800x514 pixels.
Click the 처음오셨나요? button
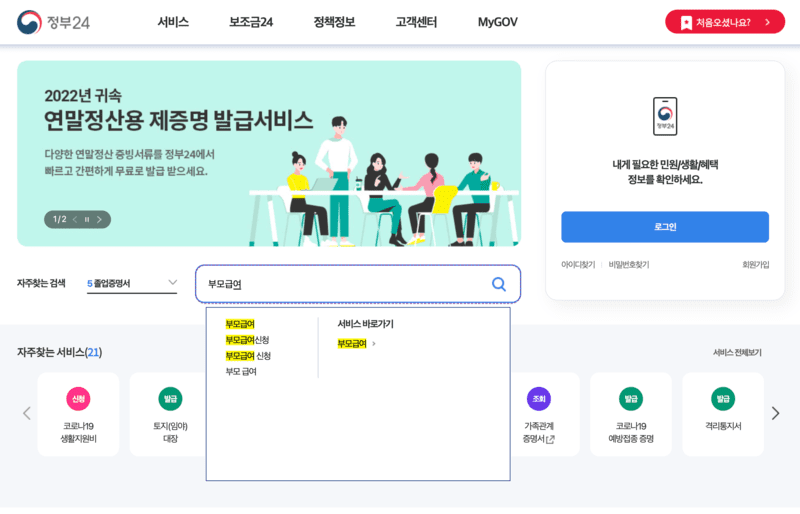tap(725, 22)
